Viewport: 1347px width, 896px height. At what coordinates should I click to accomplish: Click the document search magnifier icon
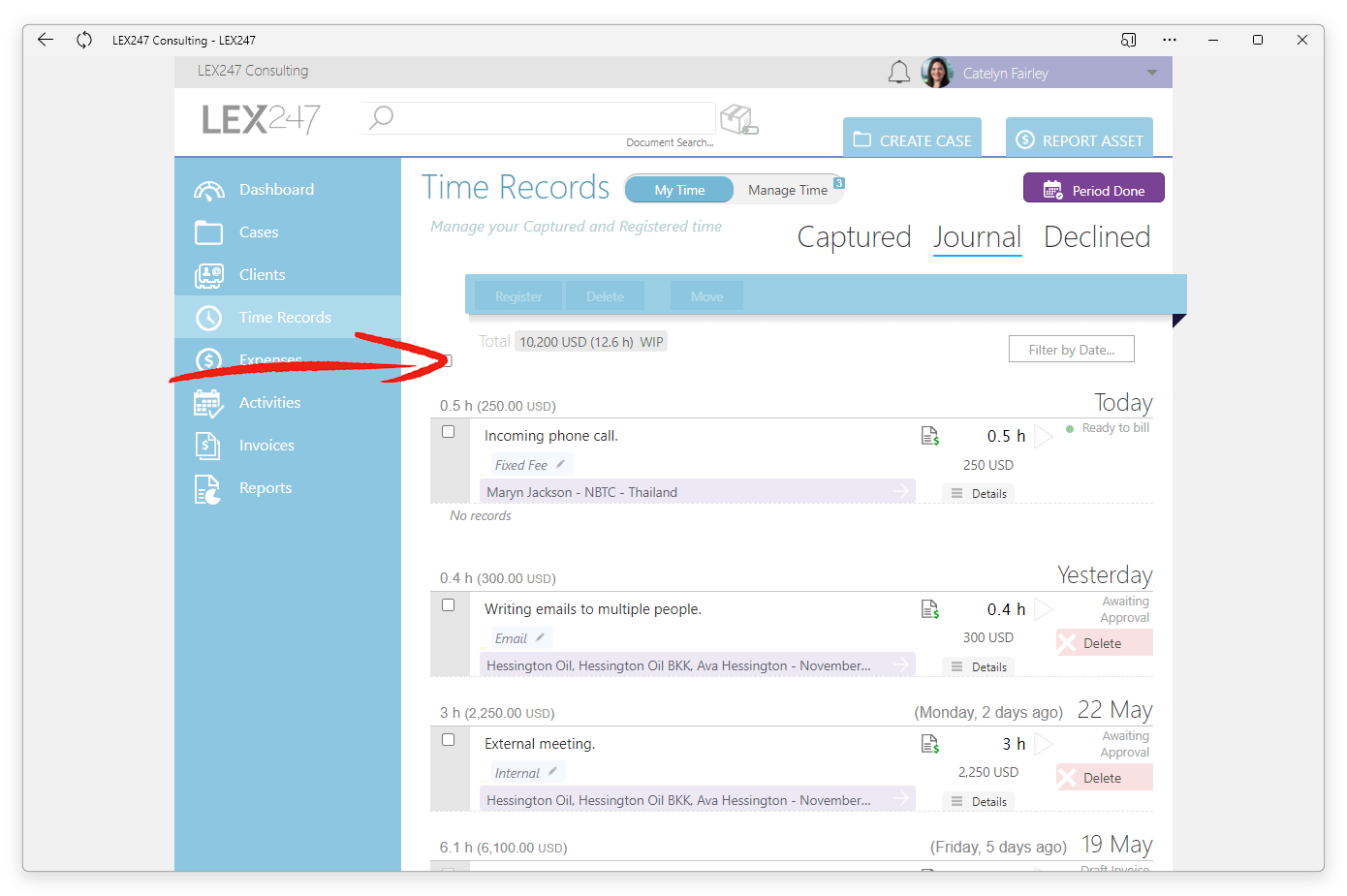[x=382, y=117]
